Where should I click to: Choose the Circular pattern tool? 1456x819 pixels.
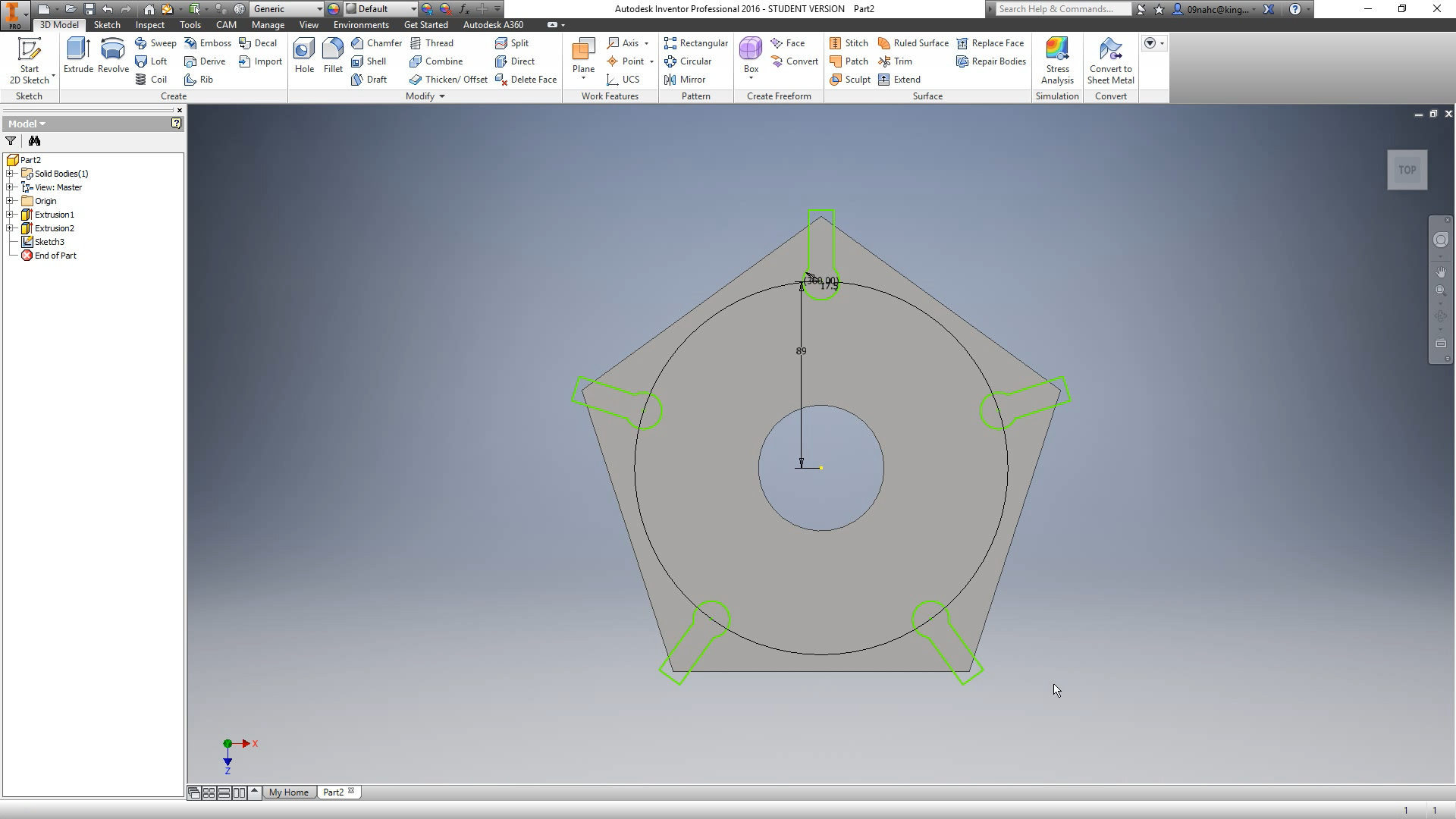(688, 61)
